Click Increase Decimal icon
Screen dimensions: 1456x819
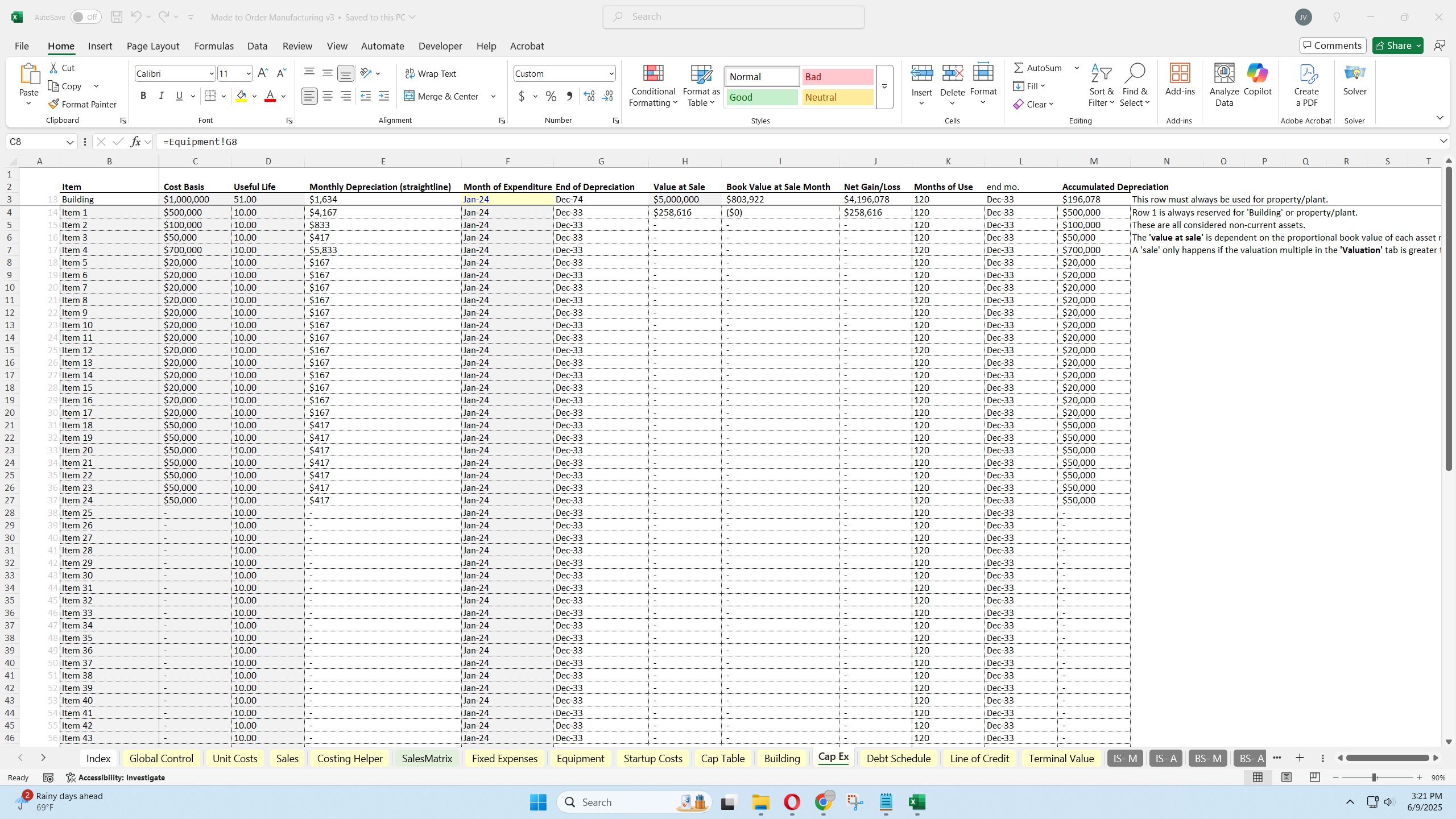pos(589,96)
